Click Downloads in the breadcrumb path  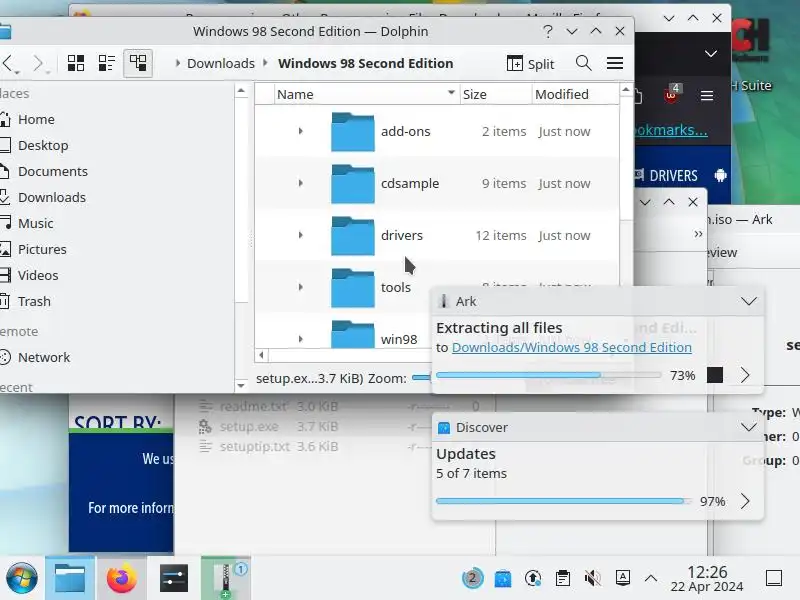click(x=220, y=63)
